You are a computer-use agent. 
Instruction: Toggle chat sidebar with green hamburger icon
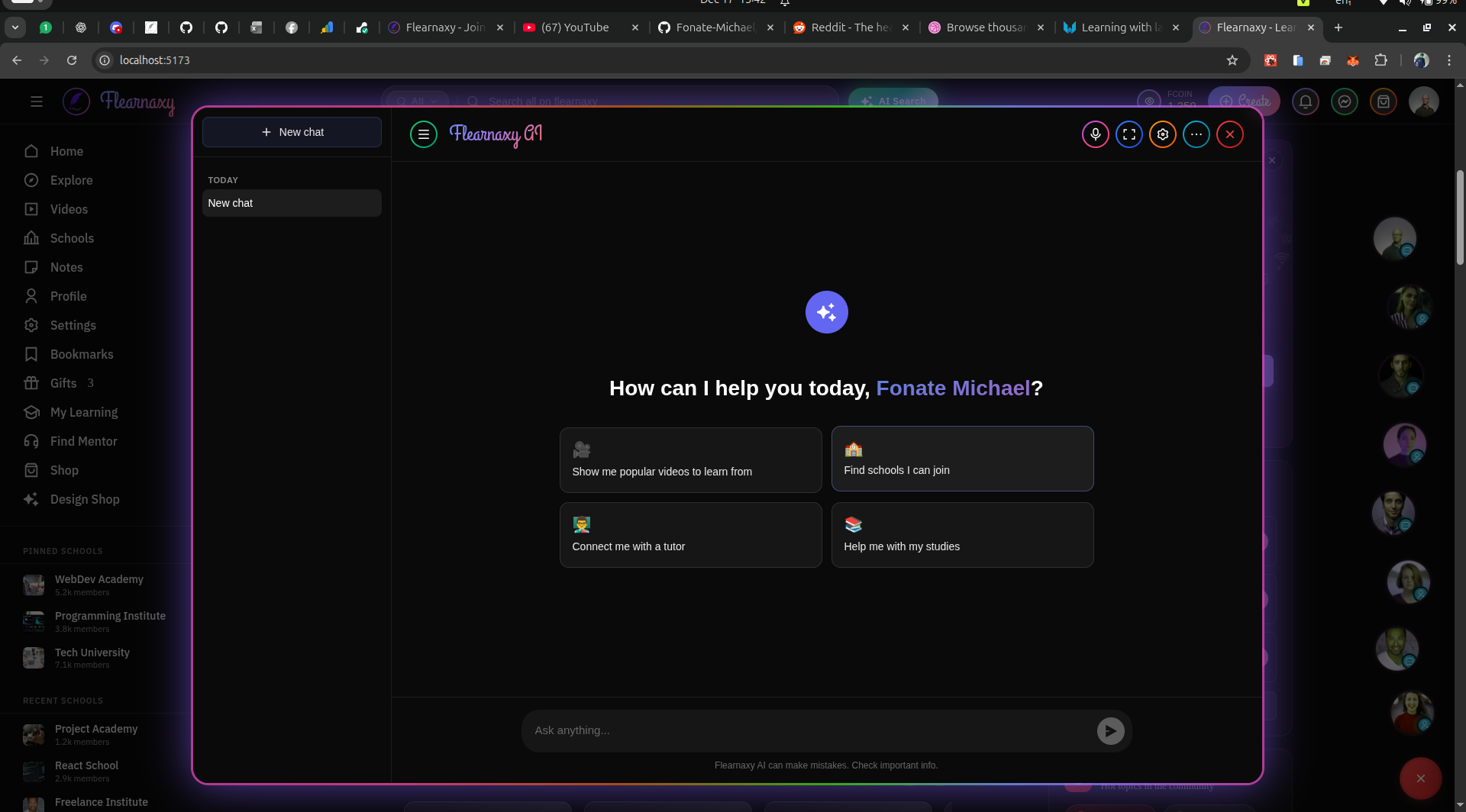click(x=424, y=134)
